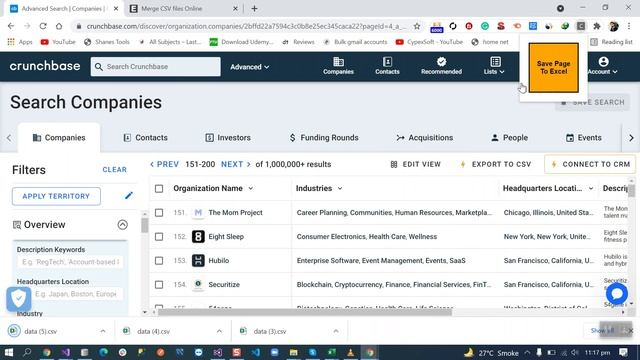640x360 pixels.
Task: Open options for data (3).csv download
Action: (336, 331)
